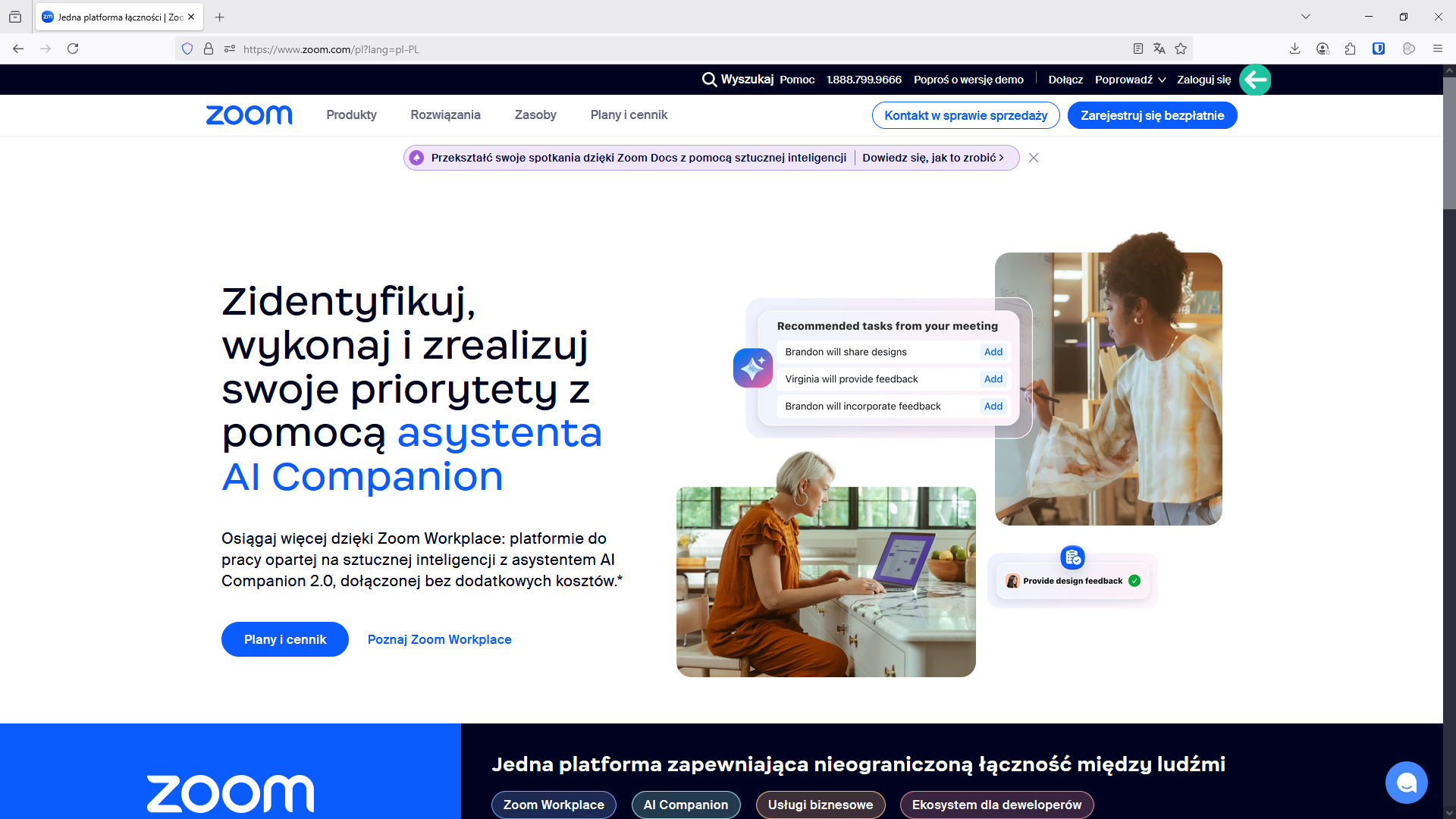Image resolution: width=1456 pixels, height=819 pixels.
Task: Open the Firefox hamburger menu
Action: coord(1437,49)
